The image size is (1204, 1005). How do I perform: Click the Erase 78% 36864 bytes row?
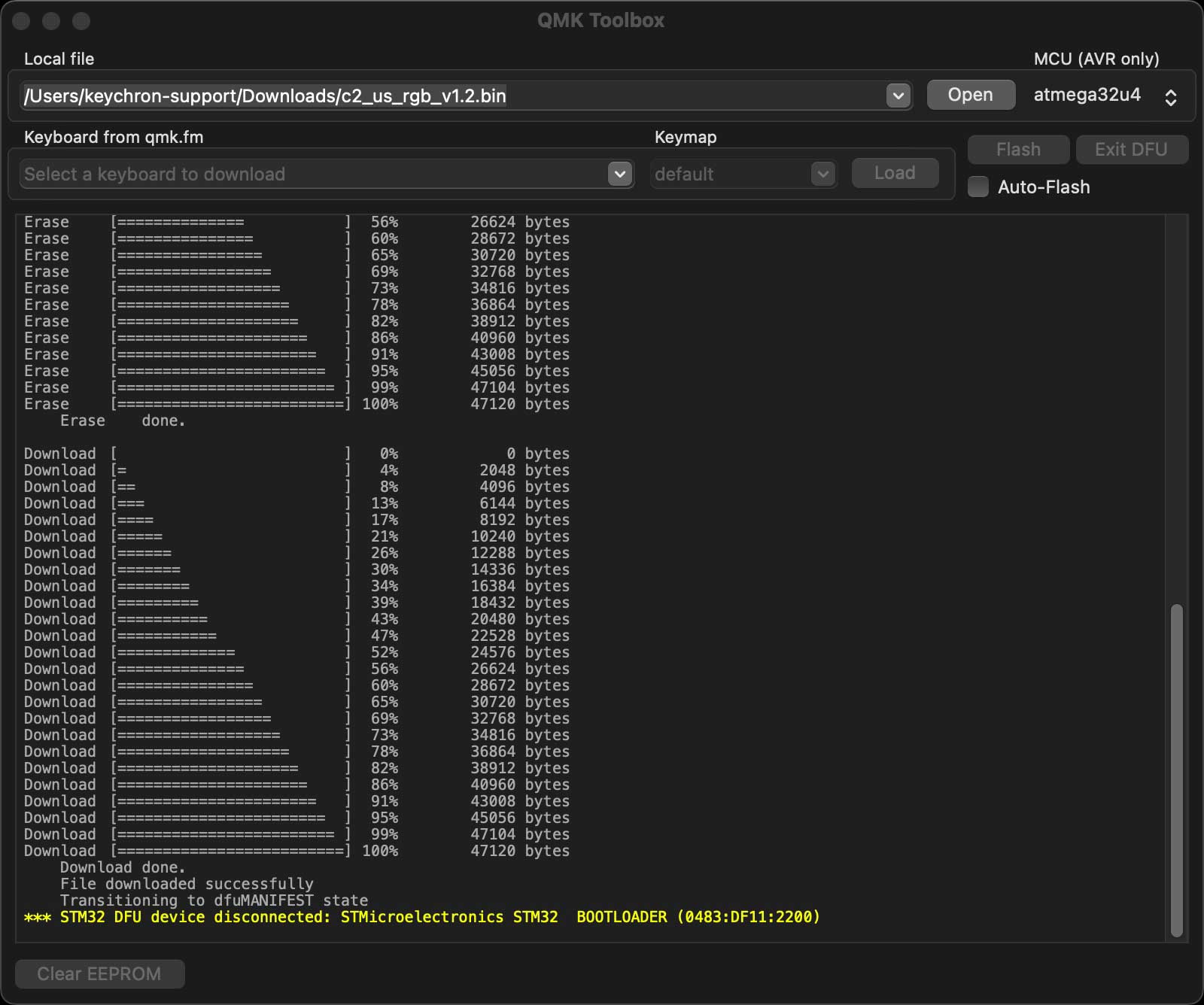pos(296,305)
